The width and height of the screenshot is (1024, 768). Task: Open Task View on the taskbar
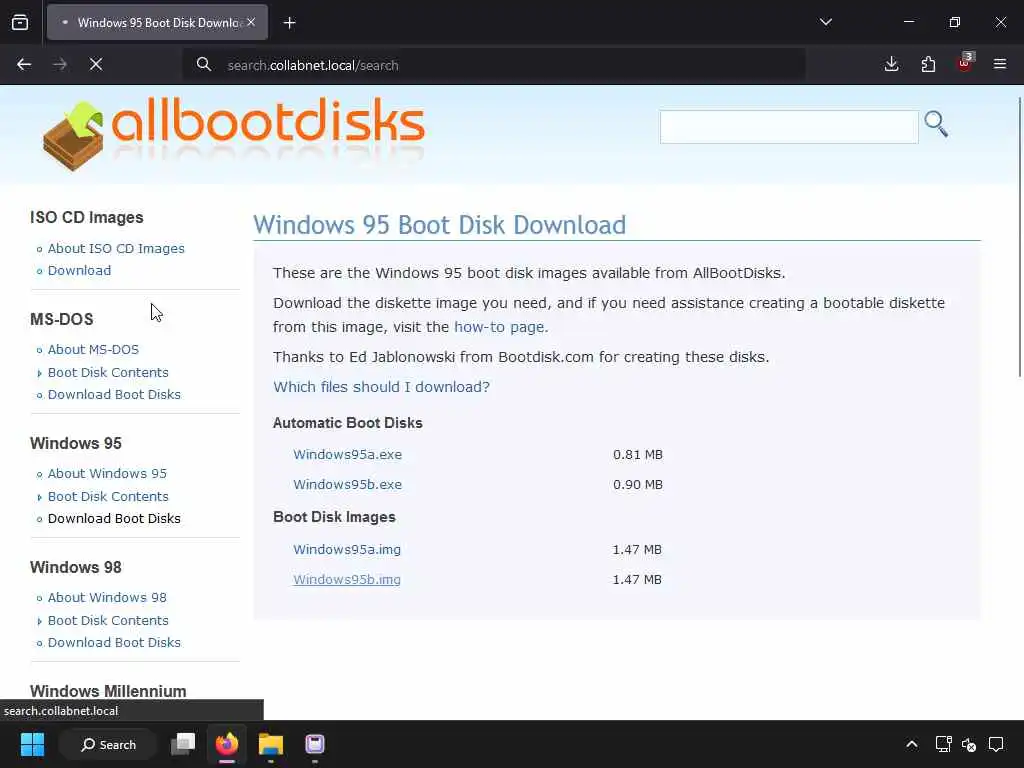click(183, 744)
